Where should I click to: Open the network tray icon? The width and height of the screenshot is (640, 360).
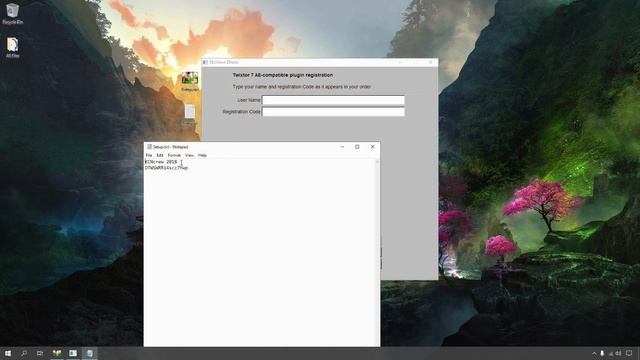pyautogui.click(x=611, y=353)
